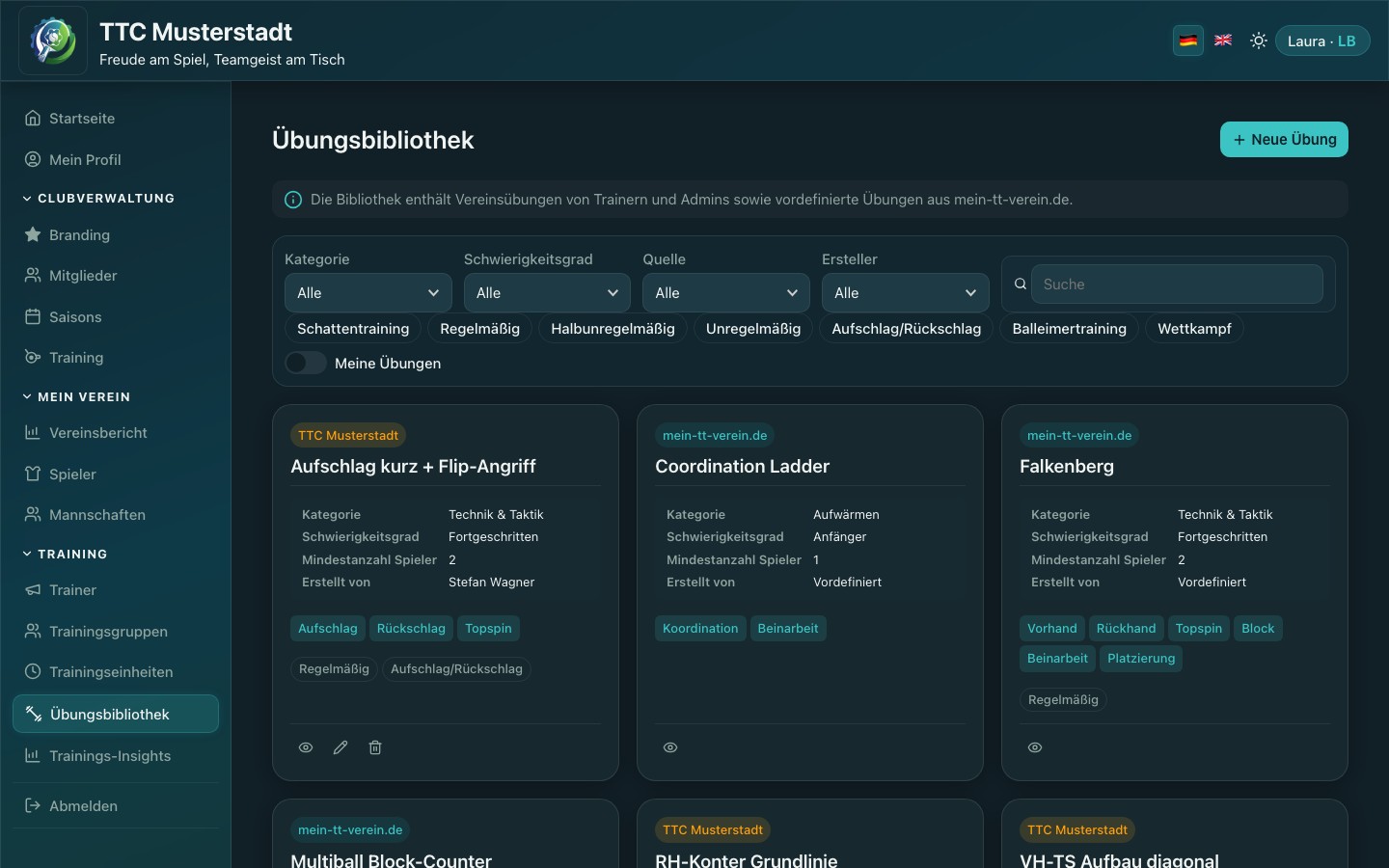Delete Aufschlag kurz + Flip-Angriff trash icon
This screenshot has height=868, width=1389.
pos(375,747)
